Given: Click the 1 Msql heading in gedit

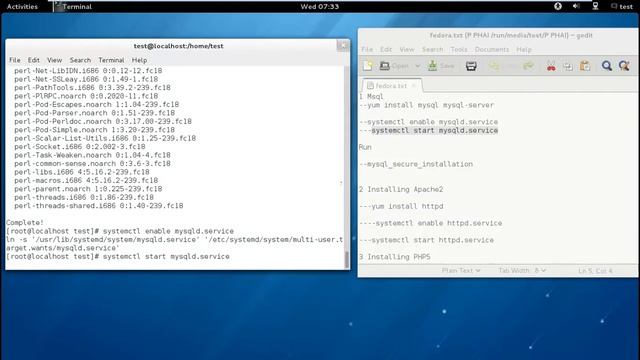Looking at the screenshot, I should (x=371, y=97).
